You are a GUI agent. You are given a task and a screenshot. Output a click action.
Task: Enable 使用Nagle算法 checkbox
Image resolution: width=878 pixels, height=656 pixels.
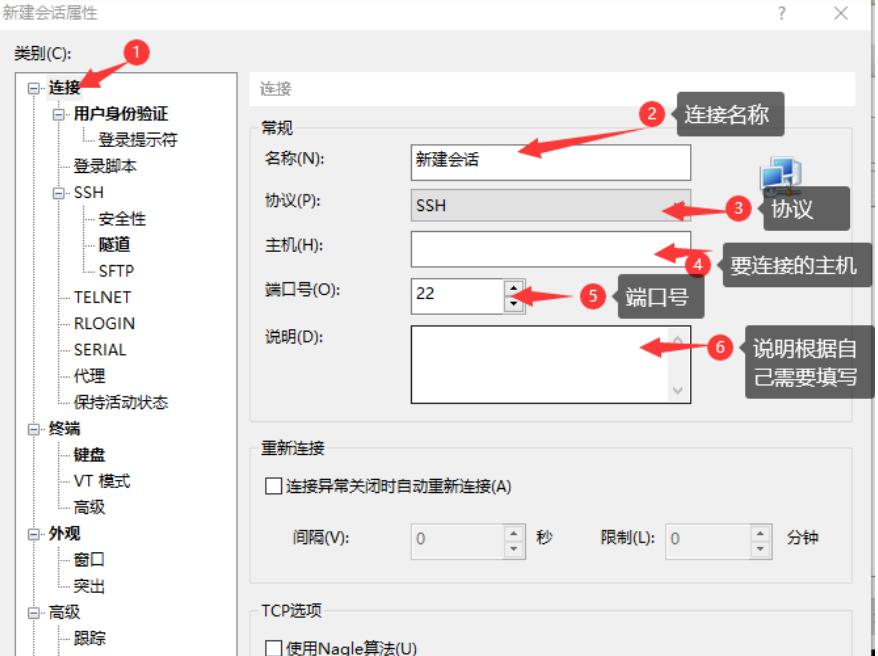tap(273, 648)
